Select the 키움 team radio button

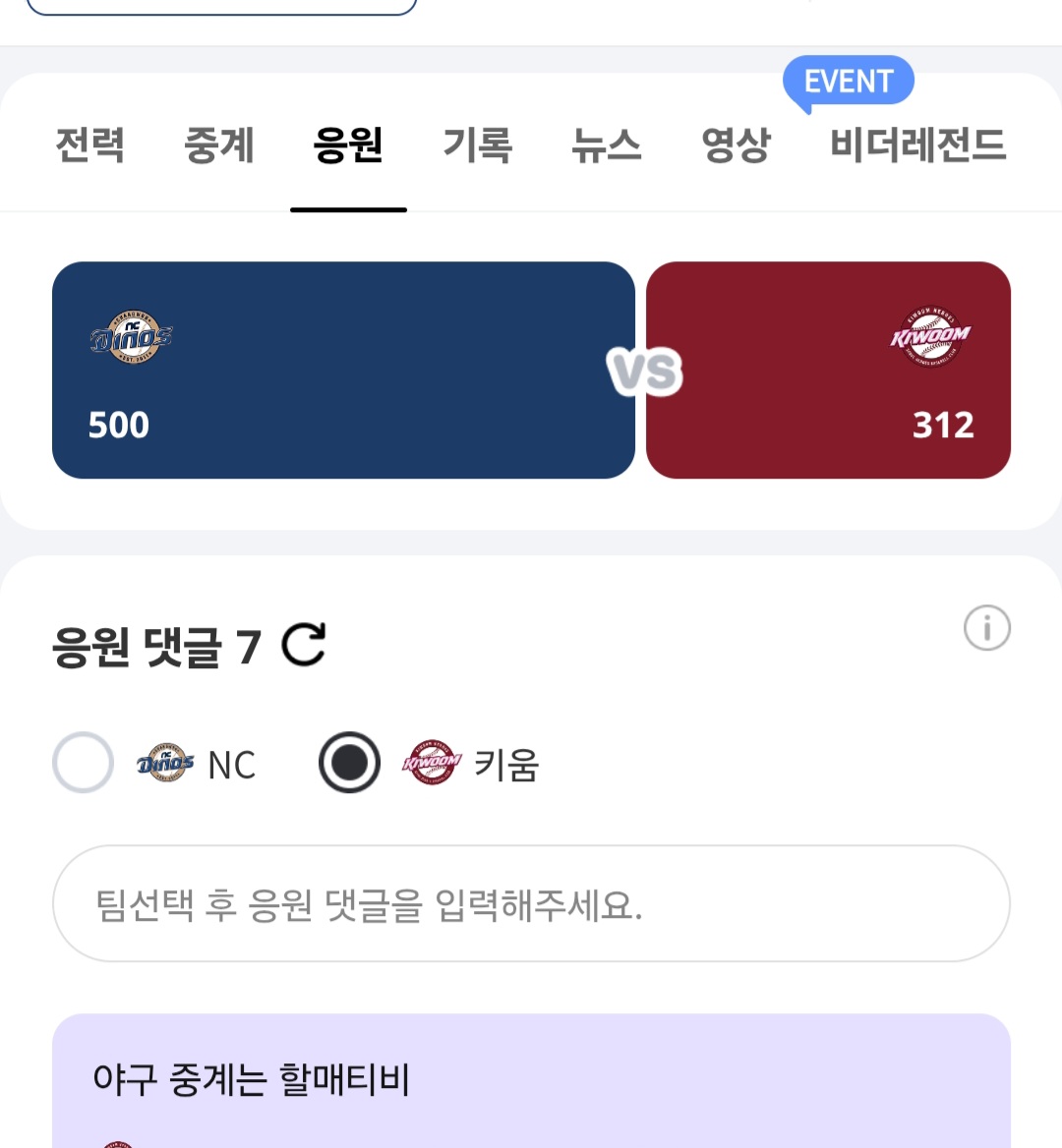pyautogui.click(x=349, y=763)
